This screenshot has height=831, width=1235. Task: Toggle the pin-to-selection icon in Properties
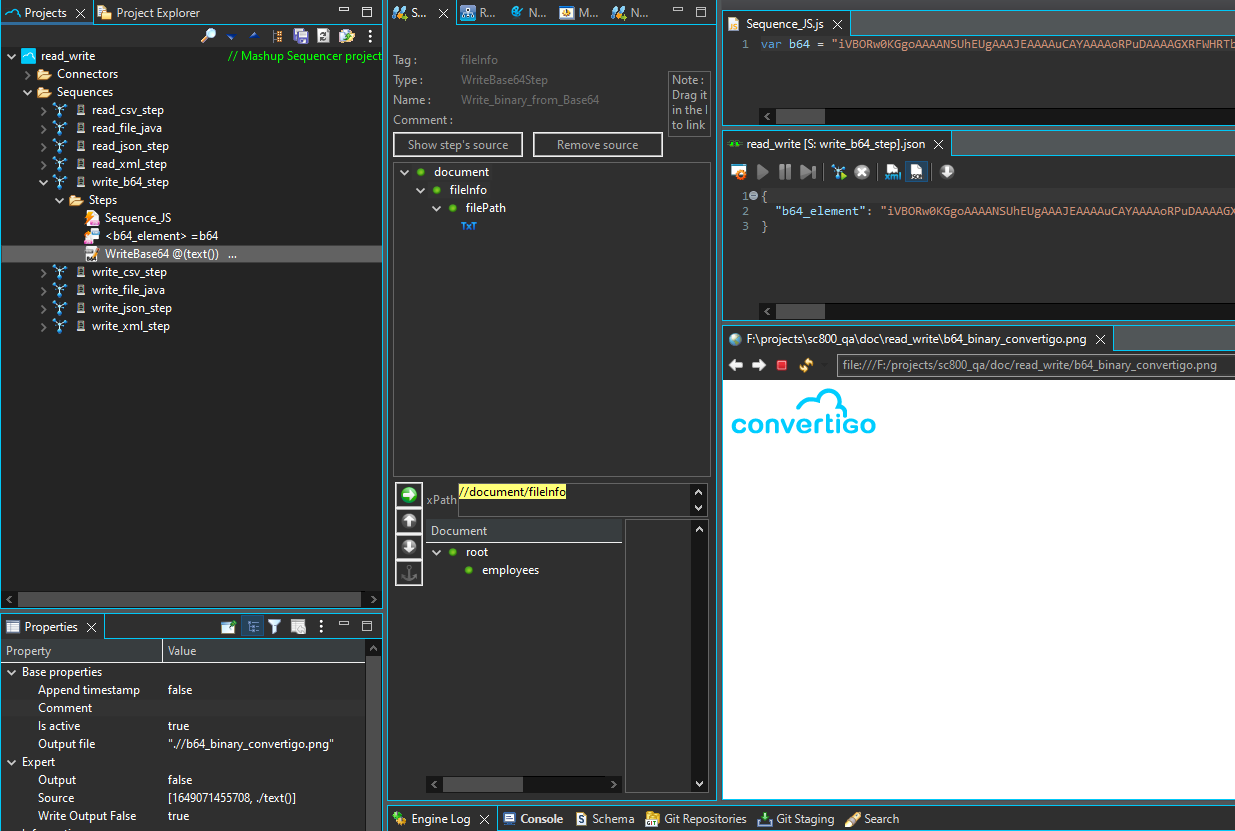click(229, 627)
